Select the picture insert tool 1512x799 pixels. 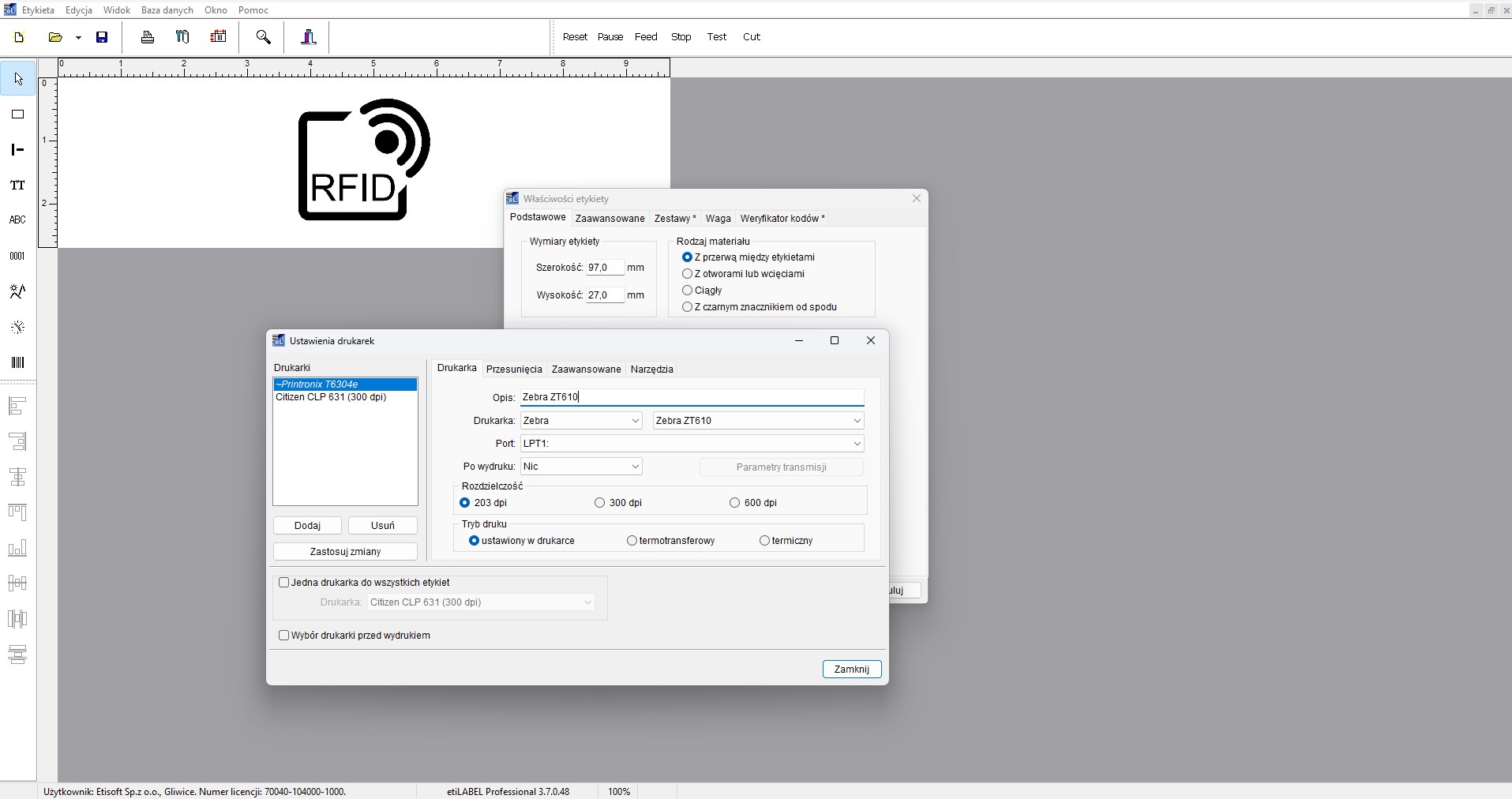17,291
